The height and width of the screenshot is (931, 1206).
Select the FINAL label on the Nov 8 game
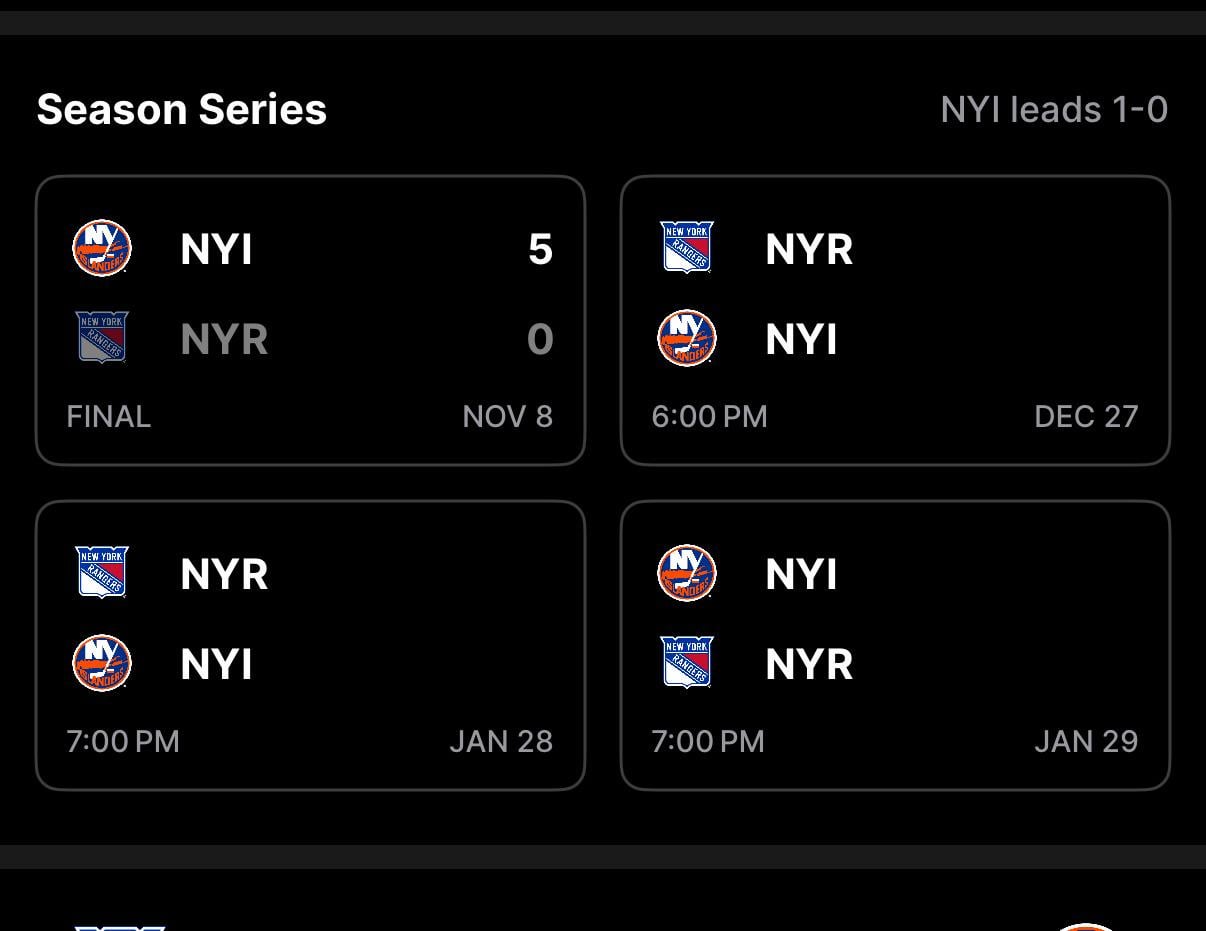[x=108, y=416]
